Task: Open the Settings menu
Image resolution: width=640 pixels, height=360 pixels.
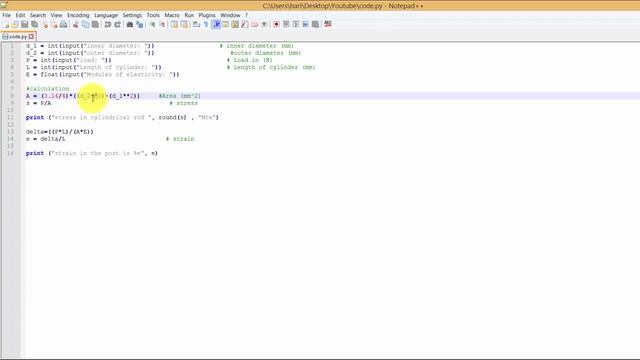Action: pos(132,15)
